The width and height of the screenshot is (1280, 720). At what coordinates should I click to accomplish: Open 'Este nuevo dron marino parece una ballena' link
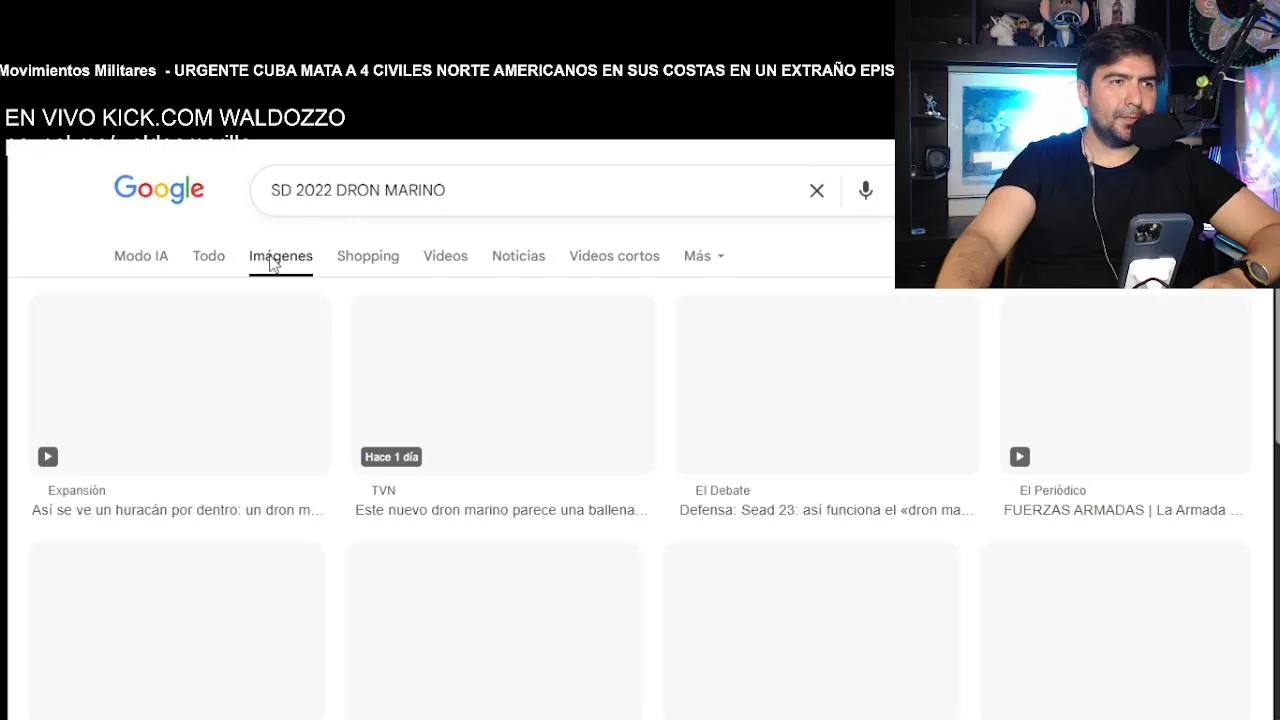pos(502,510)
